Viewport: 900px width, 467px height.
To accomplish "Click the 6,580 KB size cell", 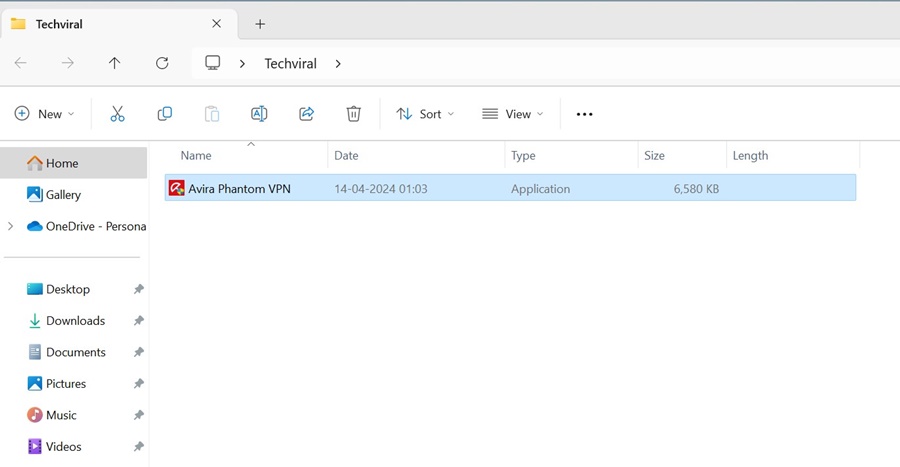I will [x=696, y=189].
